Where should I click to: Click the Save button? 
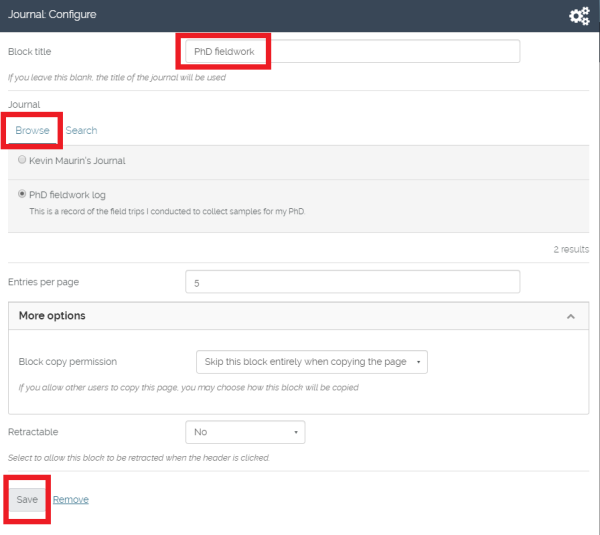point(27,499)
